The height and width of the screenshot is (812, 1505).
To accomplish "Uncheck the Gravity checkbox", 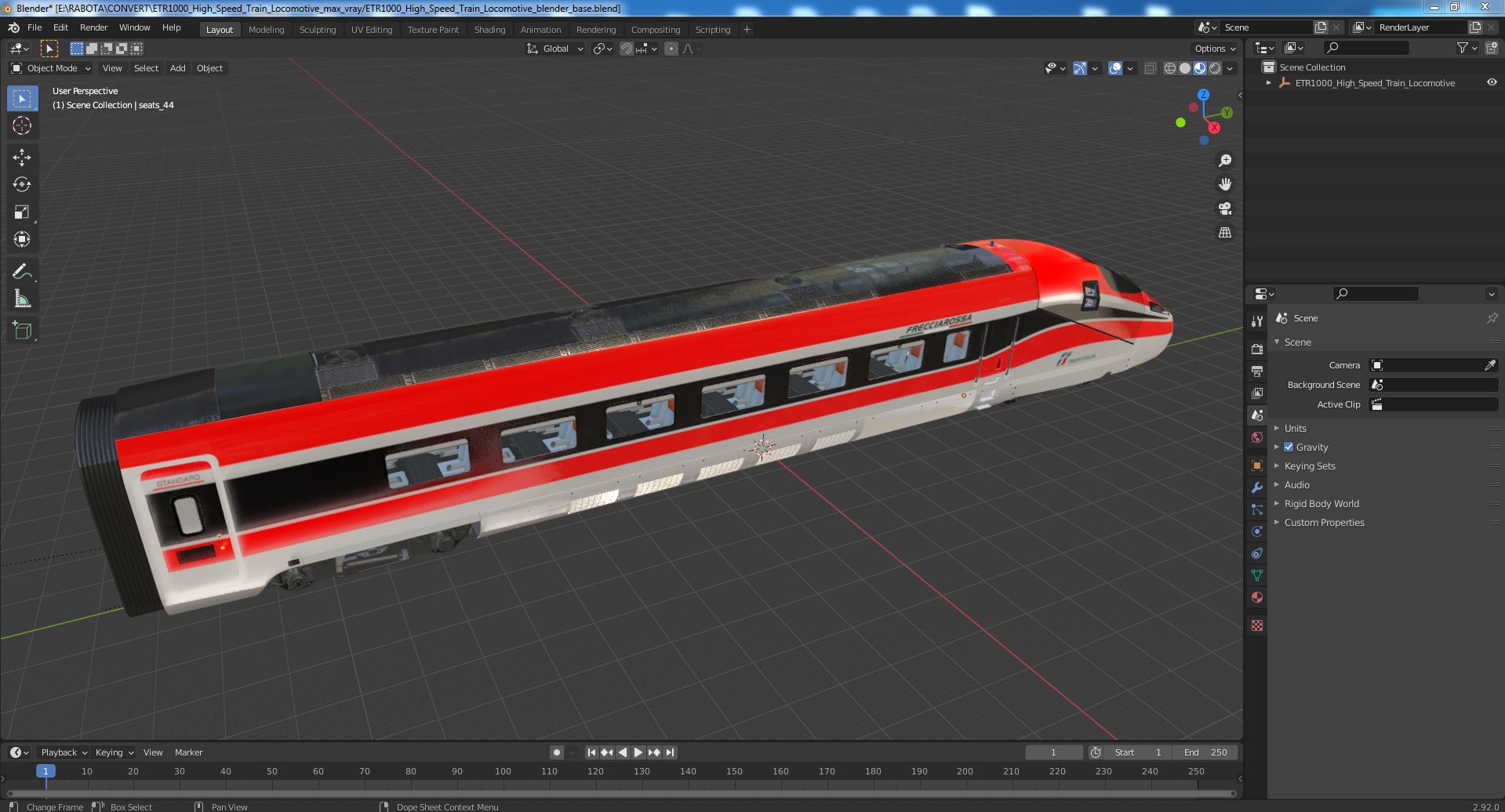I will coord(1289,447).
